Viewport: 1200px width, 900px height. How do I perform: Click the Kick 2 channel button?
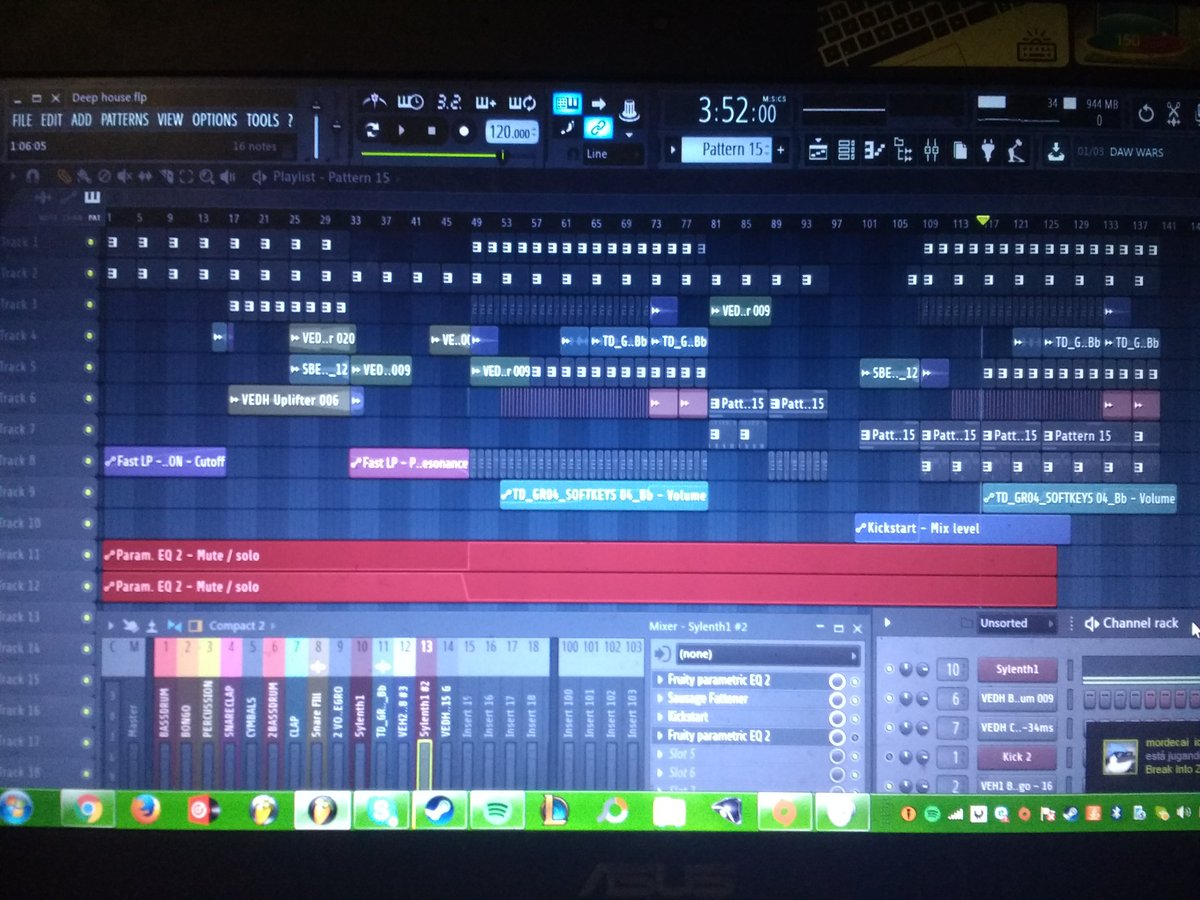point(1017,757)
